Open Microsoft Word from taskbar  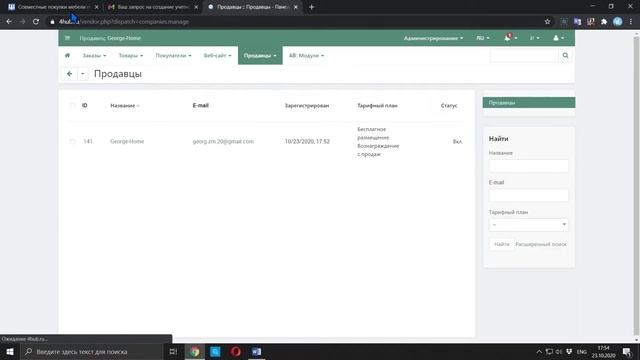(x=256, y=351)
